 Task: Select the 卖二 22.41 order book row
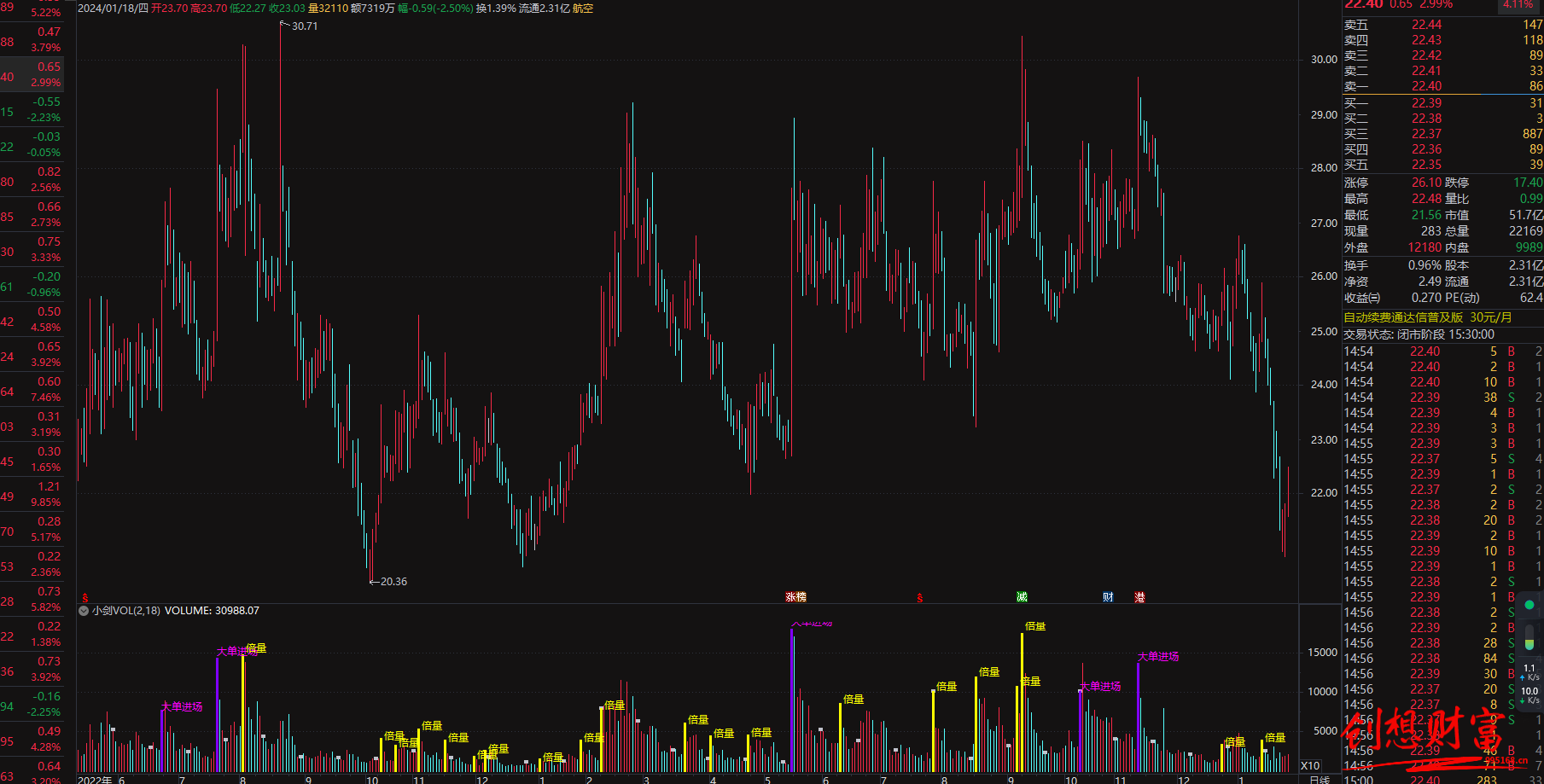(x=1442, y=71)
